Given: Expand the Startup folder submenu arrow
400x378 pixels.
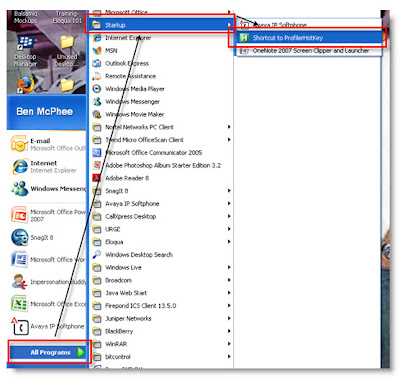Looking at the screenshot, I should tap(229, 25).
